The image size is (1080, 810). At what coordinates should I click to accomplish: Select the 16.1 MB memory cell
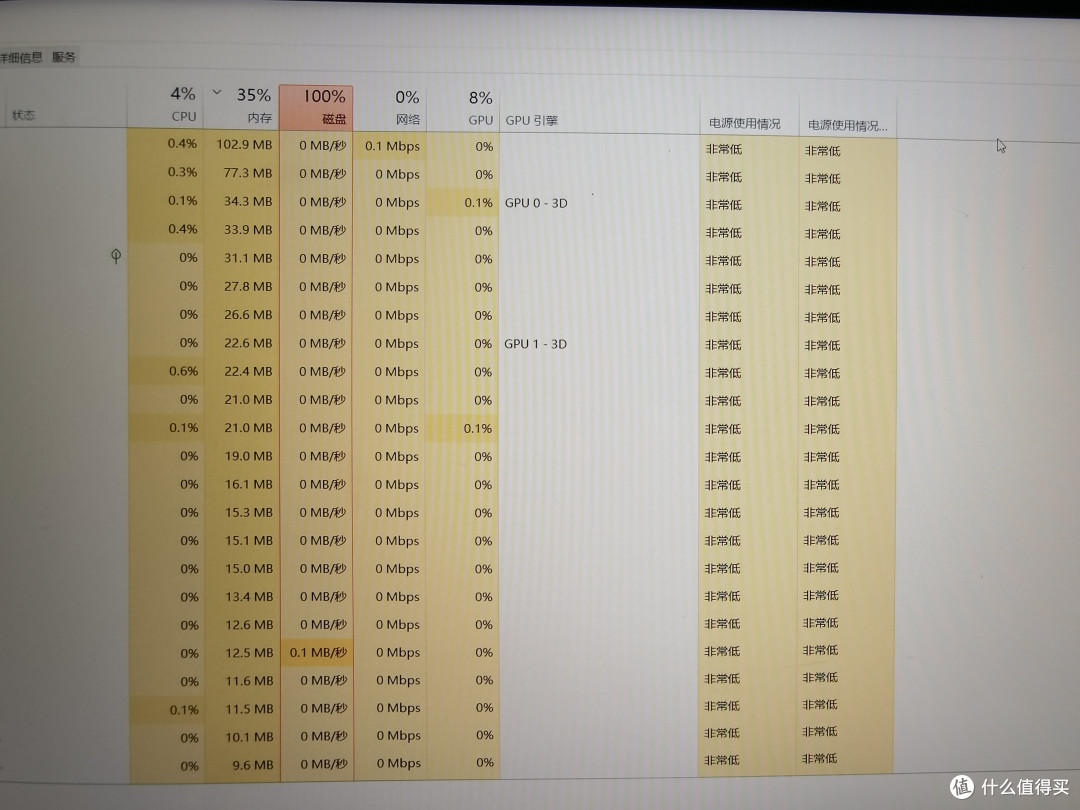242,484
